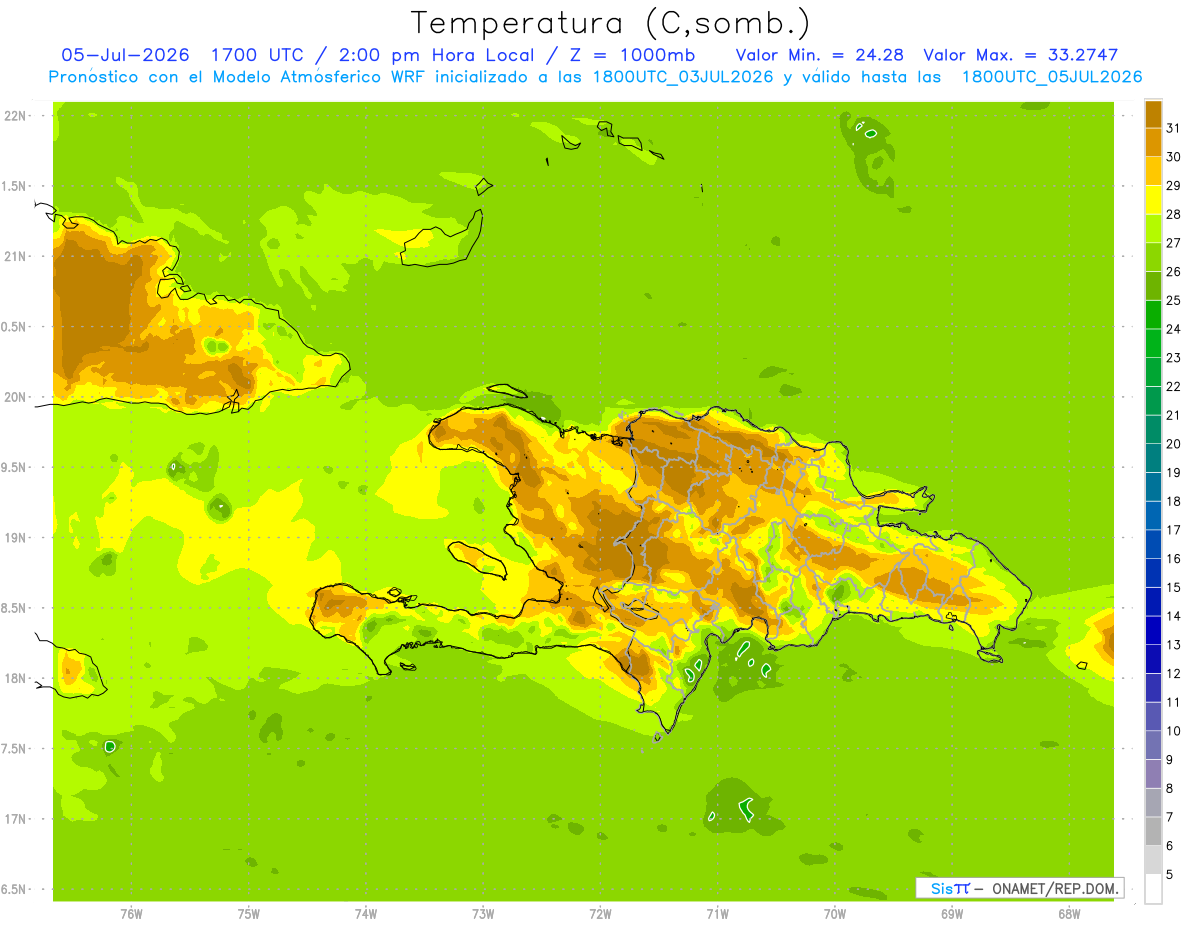This screenshot has height=927, width=1200.
Task: Click the "Valor Max. = 33.2747" readout
Action: coord(1021,55)
